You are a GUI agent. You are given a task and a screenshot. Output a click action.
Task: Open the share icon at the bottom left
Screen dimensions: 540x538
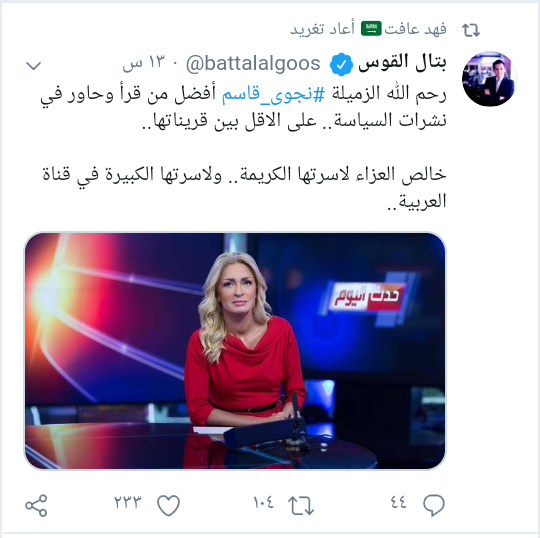click(36, 506)
